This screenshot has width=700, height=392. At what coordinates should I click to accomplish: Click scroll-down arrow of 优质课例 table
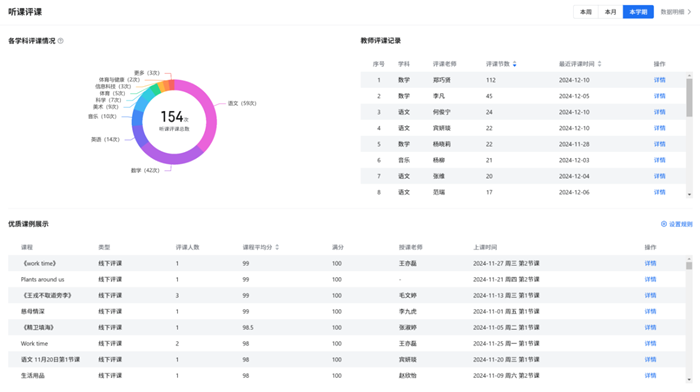[x=689, y=379]
